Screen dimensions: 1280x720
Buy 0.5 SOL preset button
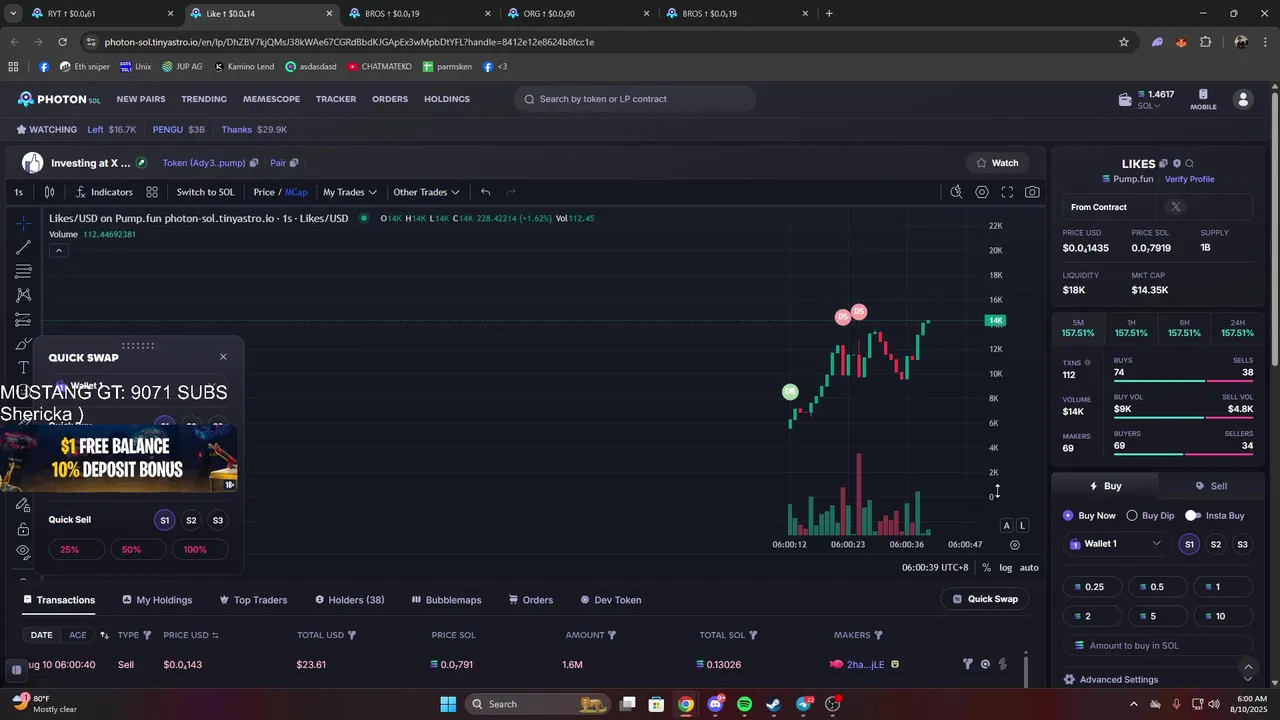1157,587
